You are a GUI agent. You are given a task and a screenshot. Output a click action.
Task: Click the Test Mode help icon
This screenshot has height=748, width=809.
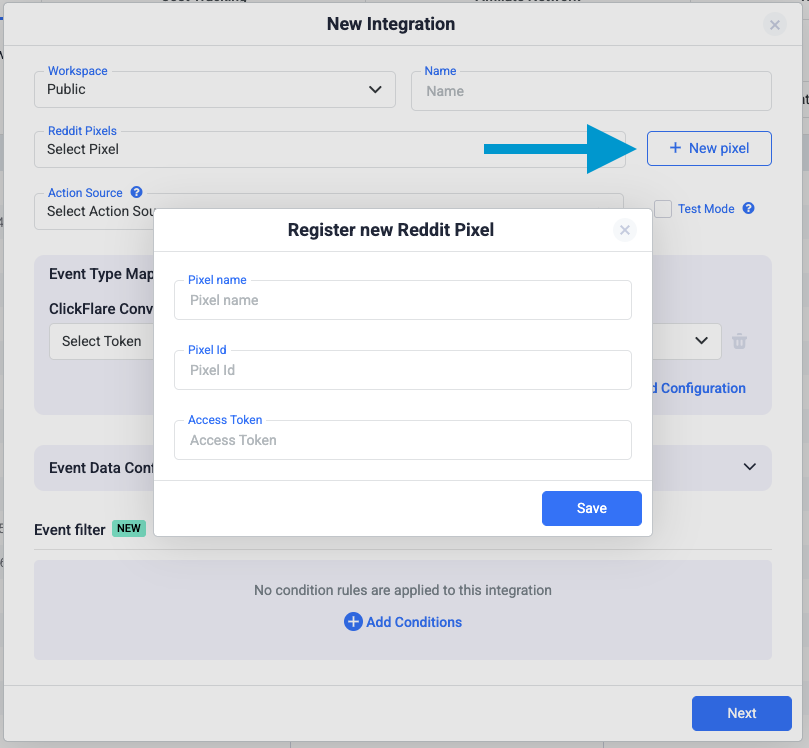748,209
